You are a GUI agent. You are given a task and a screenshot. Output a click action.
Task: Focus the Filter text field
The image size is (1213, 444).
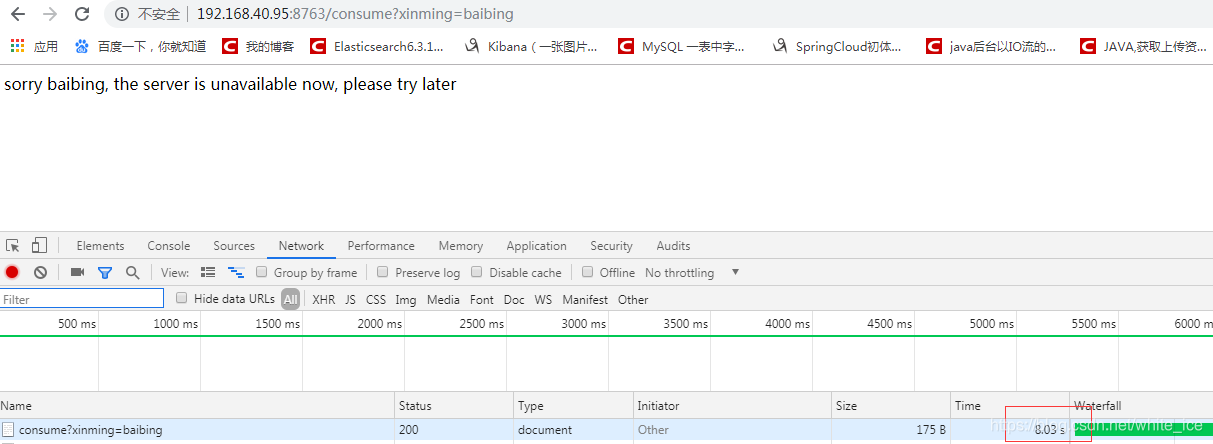[82, 299]
